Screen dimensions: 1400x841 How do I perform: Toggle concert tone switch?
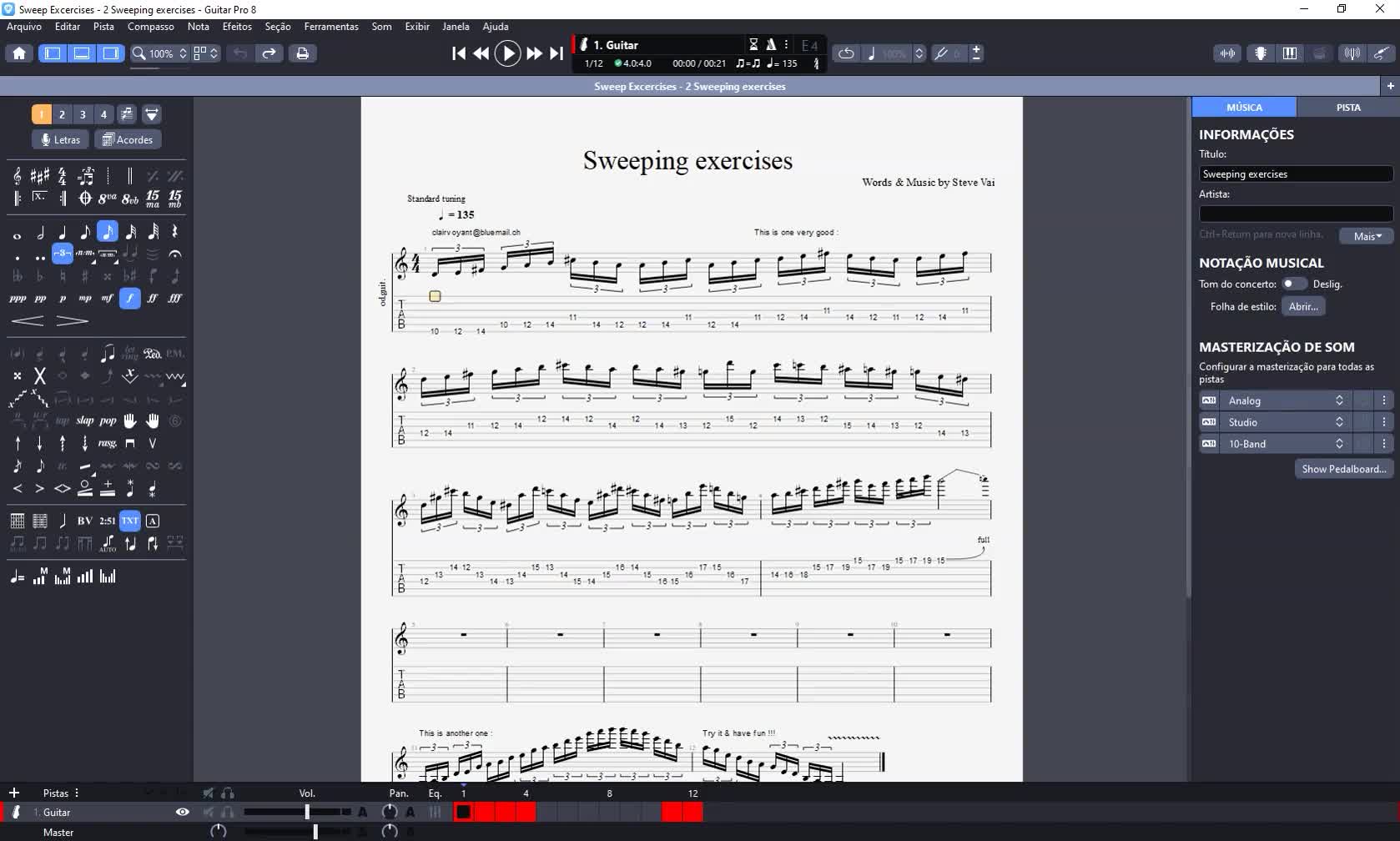(1294, 284)
